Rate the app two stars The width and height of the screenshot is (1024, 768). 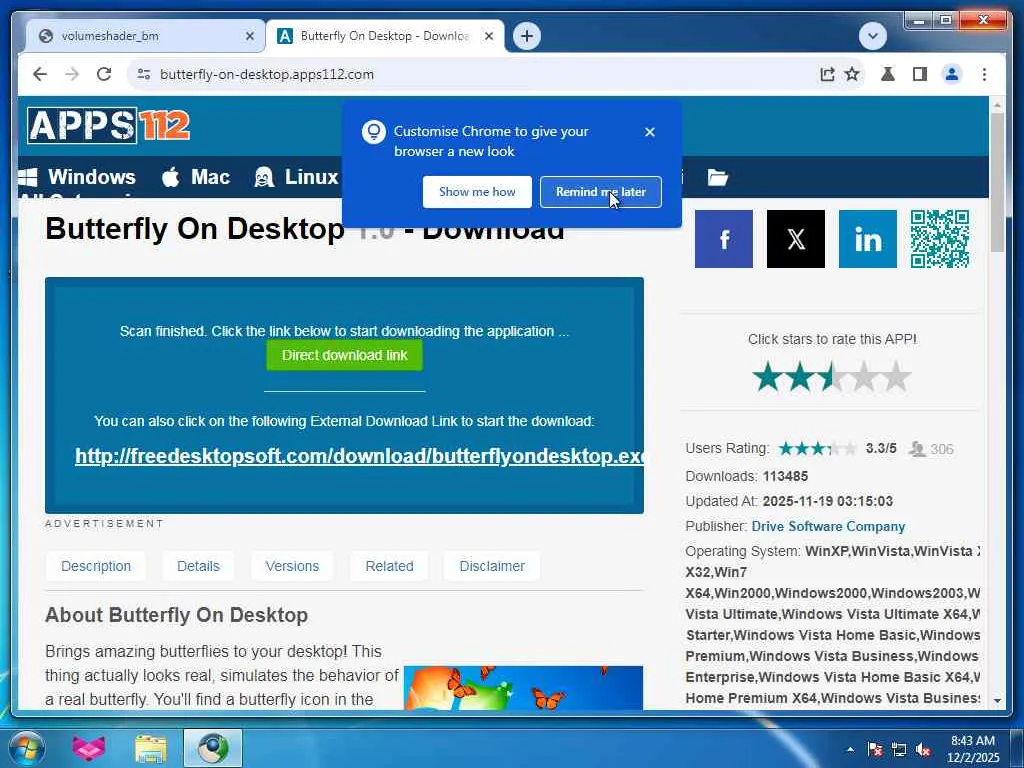pos(800,377)
